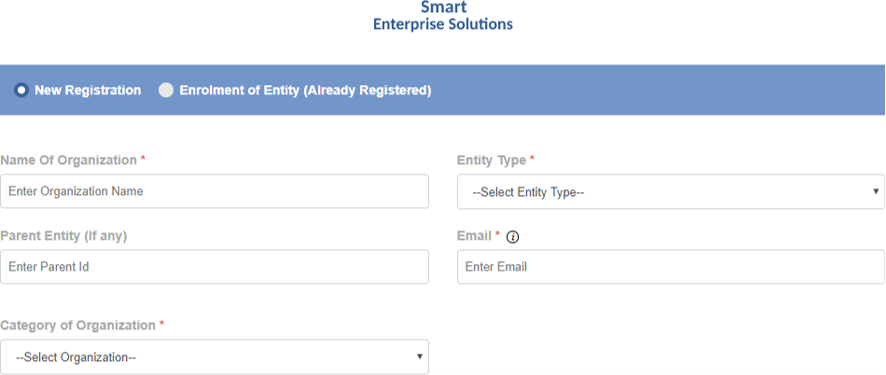Click the arrow on the Select Organization dropdown

tap(419, 356)
